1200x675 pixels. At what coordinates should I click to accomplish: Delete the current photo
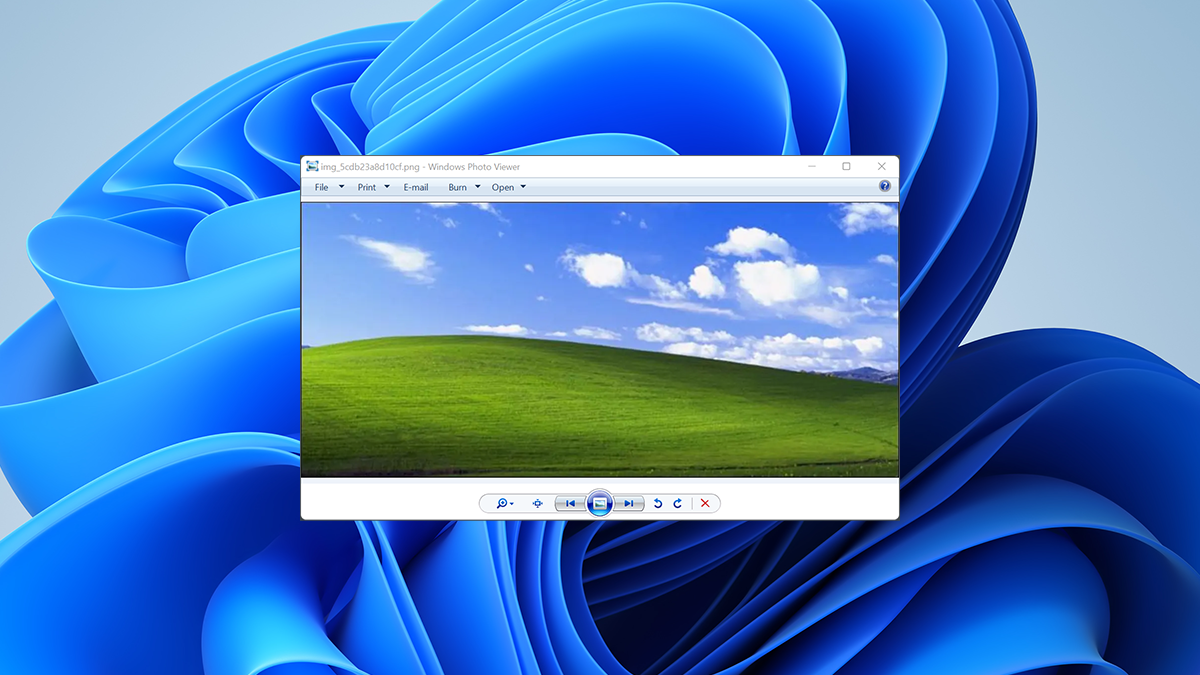click(706, 503)
